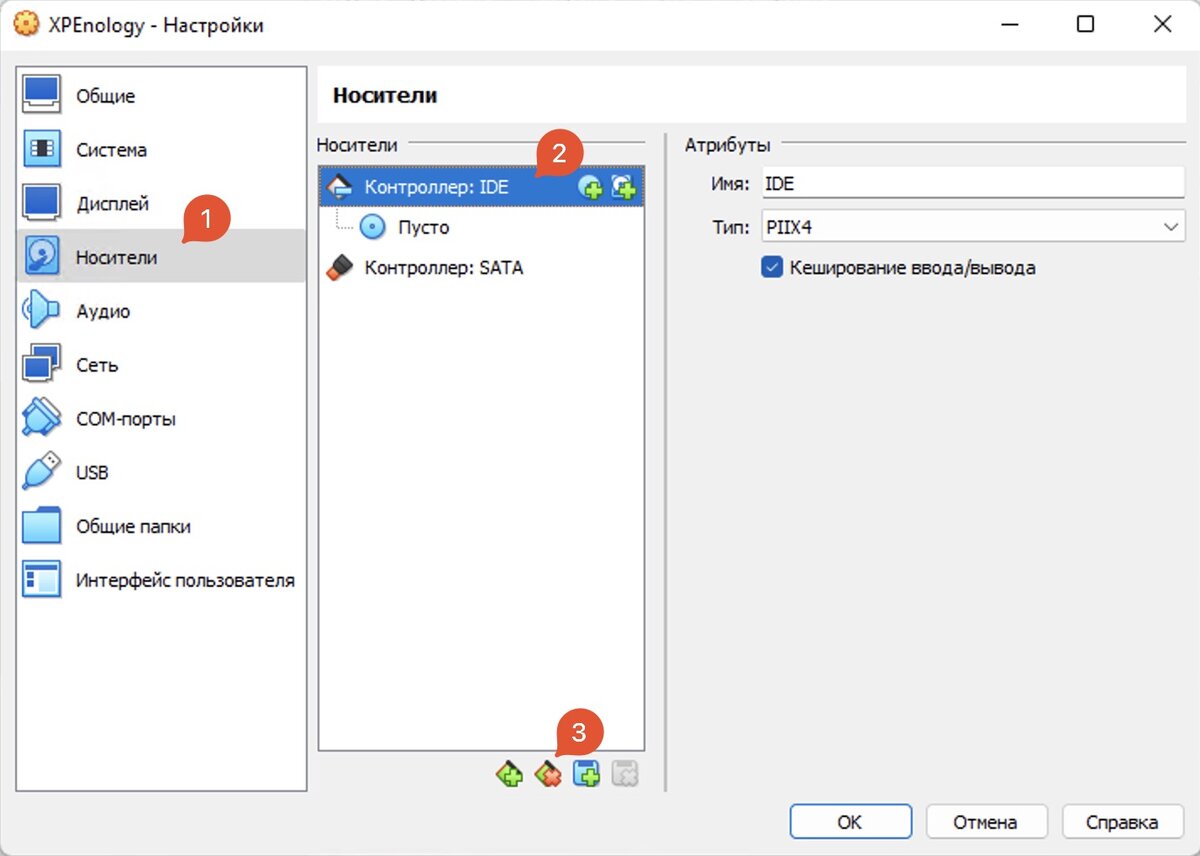The image size is (1200, 856).
Task: Click the VirtualBox title bar icon
Action: pyautogui.click(x=27, y=25)
